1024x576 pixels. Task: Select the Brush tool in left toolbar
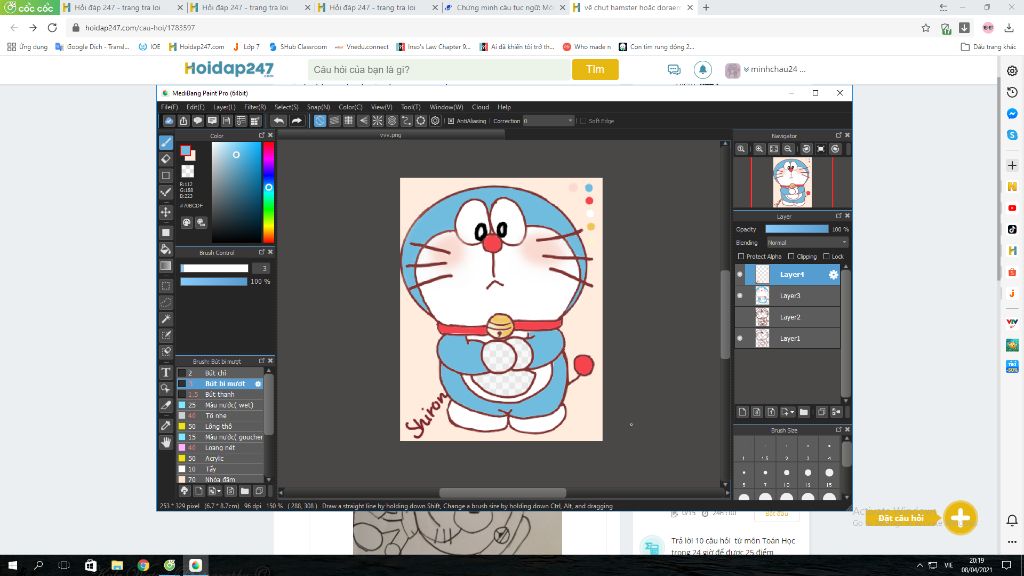coord(166,142)
